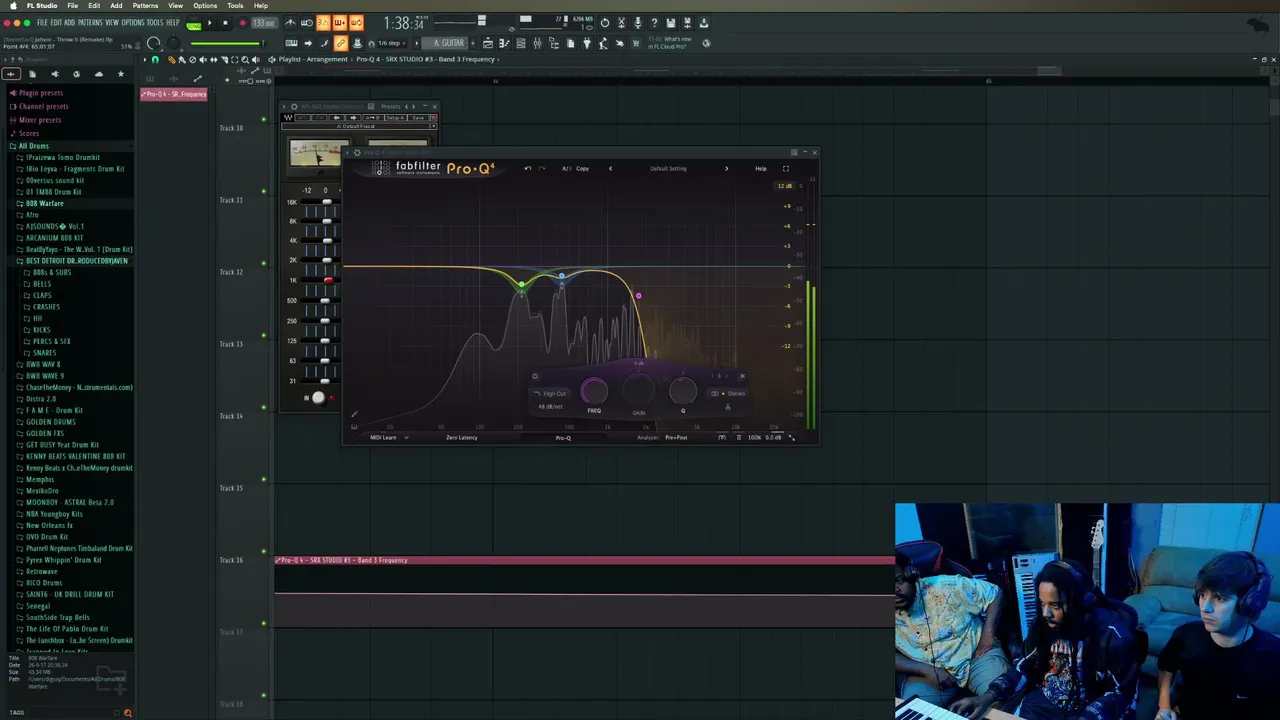1280x720 pixels.
Task: Select Channel presets in browser
Action: 43,106
